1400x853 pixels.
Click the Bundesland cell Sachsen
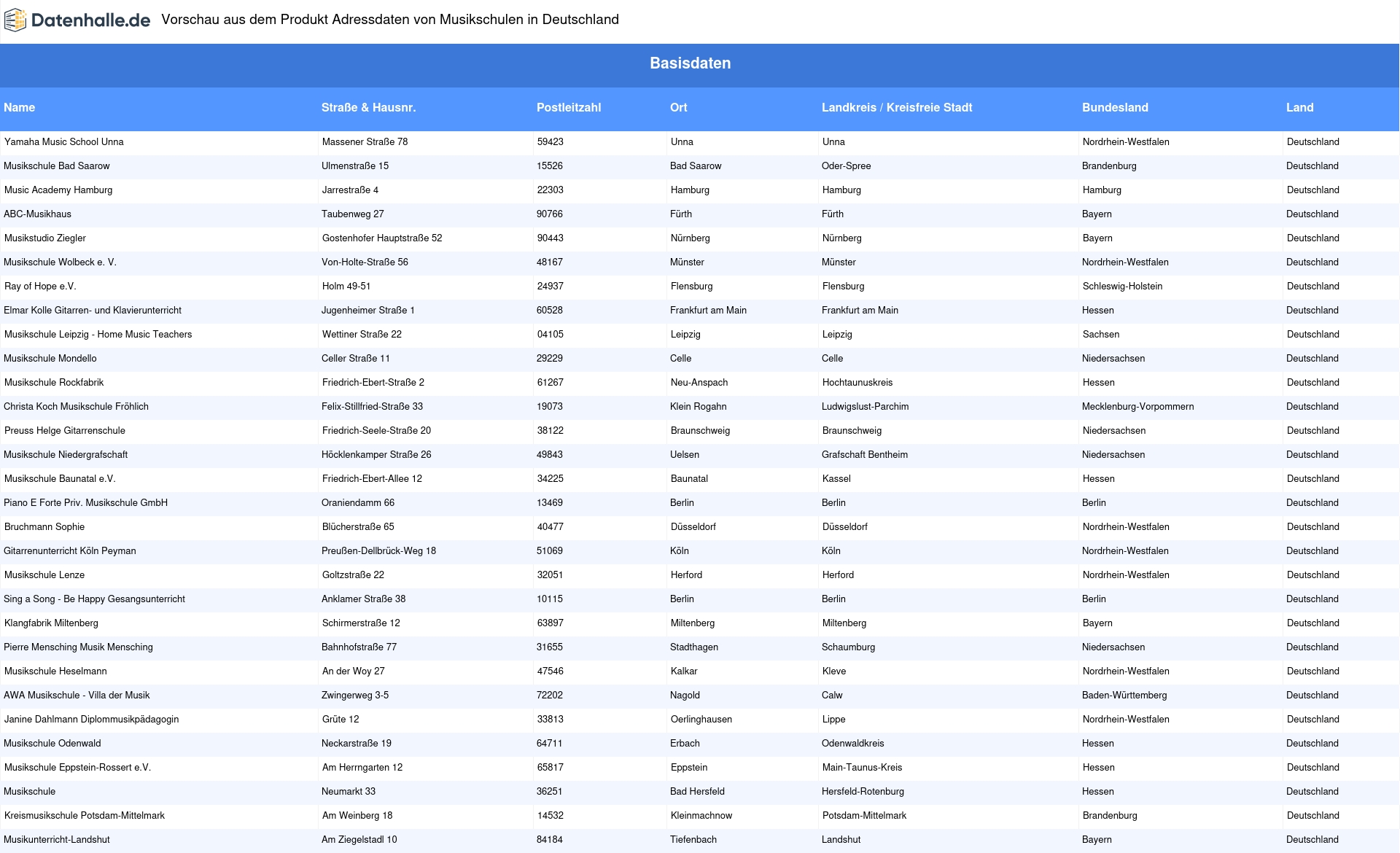1101,335
